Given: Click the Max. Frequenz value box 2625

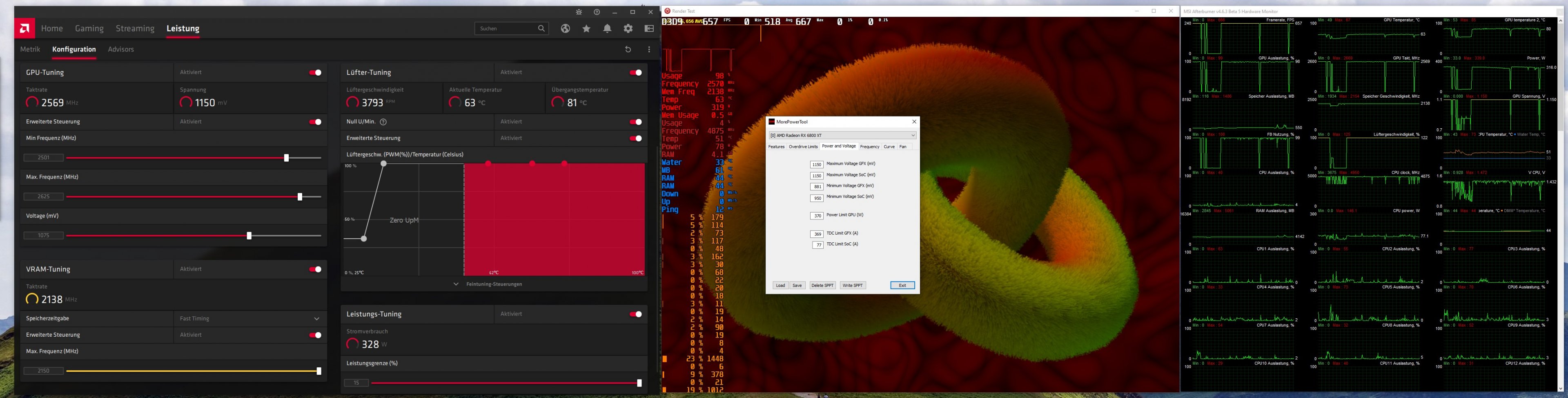Looking at the screenshot, I should pos(43,197).
